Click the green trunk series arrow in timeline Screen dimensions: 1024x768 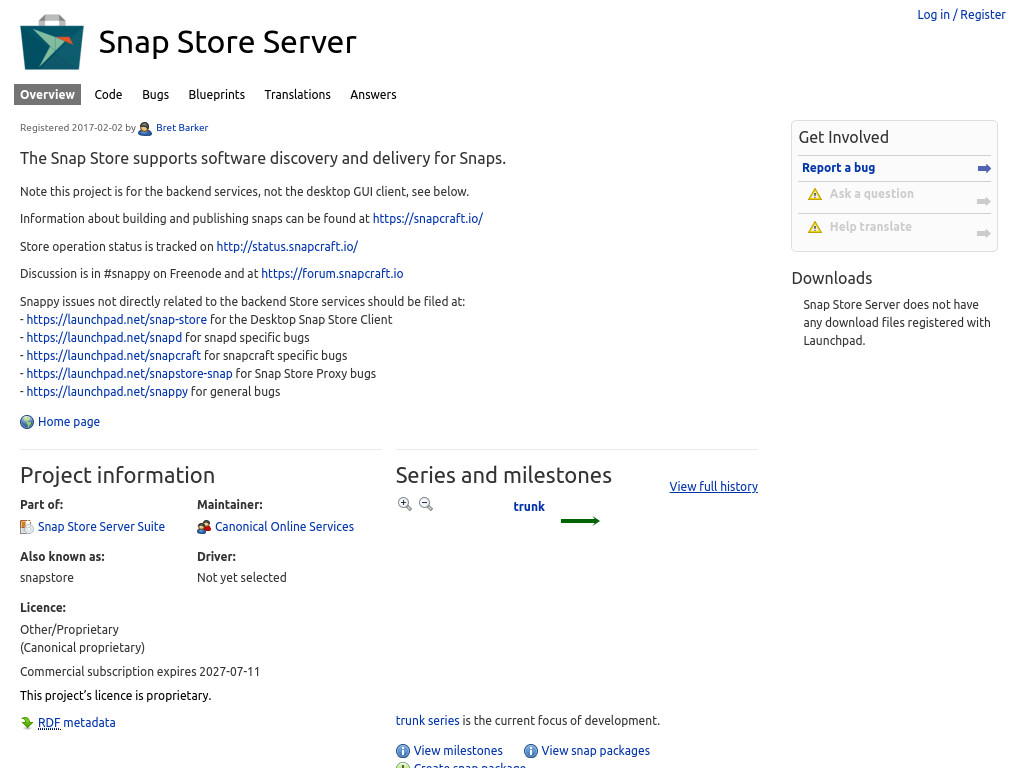580,521
